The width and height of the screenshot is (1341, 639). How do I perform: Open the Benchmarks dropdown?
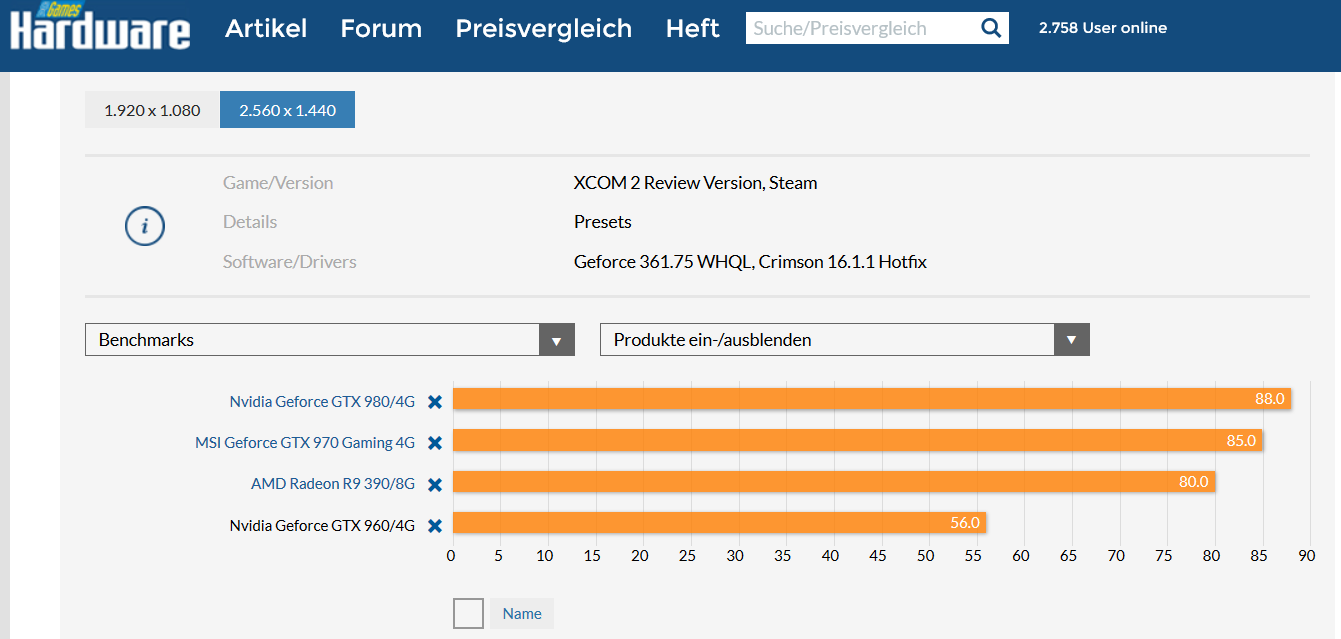coord(330,340)
